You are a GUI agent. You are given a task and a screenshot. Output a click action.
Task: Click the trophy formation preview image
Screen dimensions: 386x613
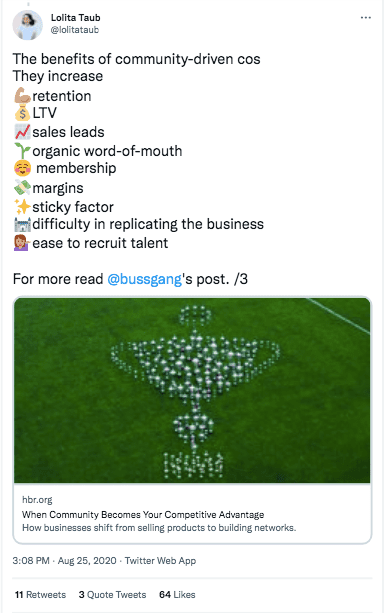(x=192, y=390)
